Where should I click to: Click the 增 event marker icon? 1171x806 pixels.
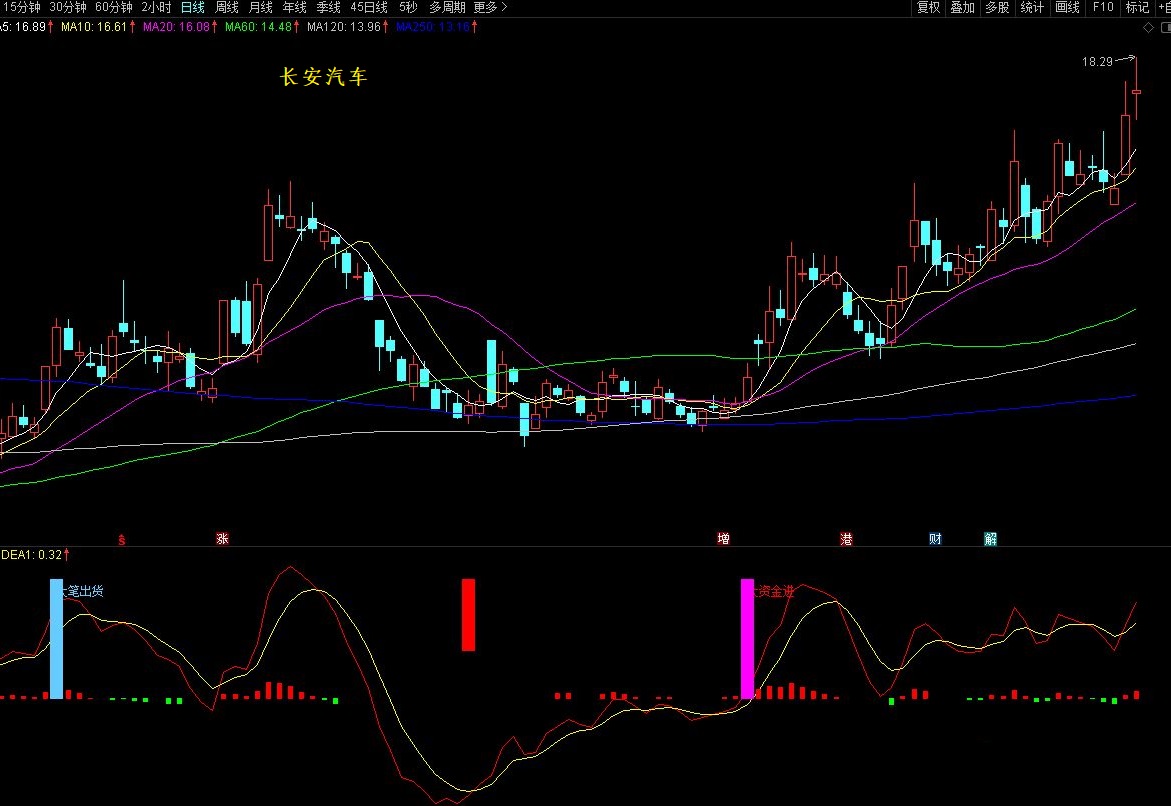point(723,539)
